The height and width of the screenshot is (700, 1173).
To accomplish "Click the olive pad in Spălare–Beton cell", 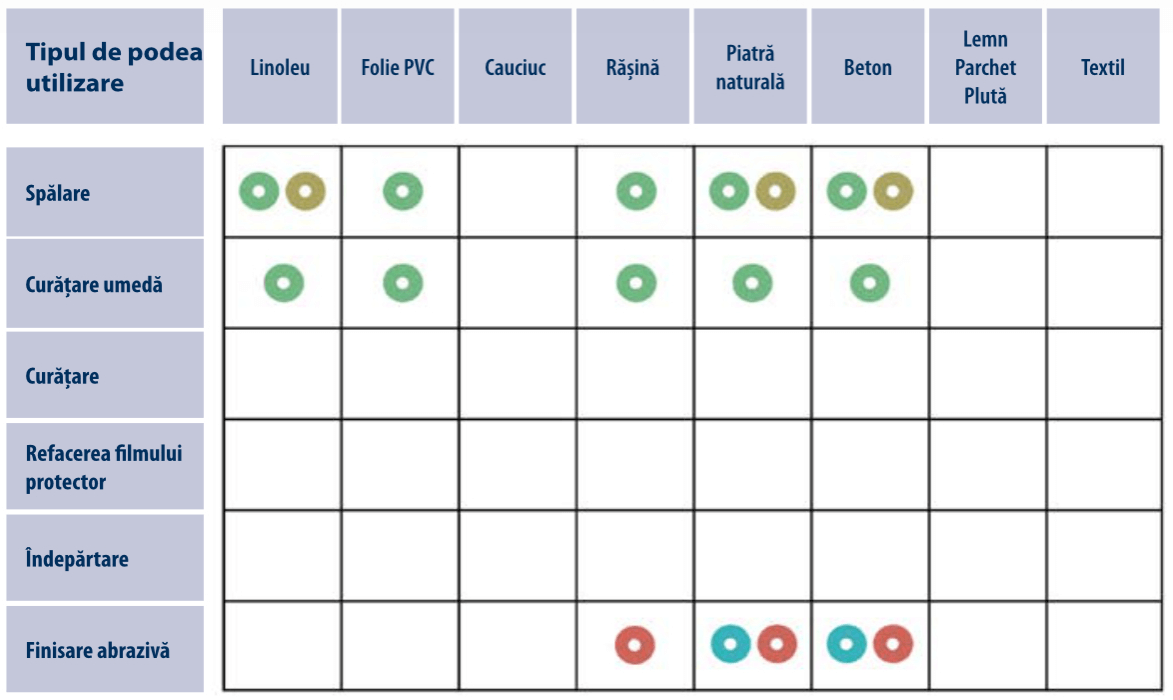I will [x=893, y=191].
